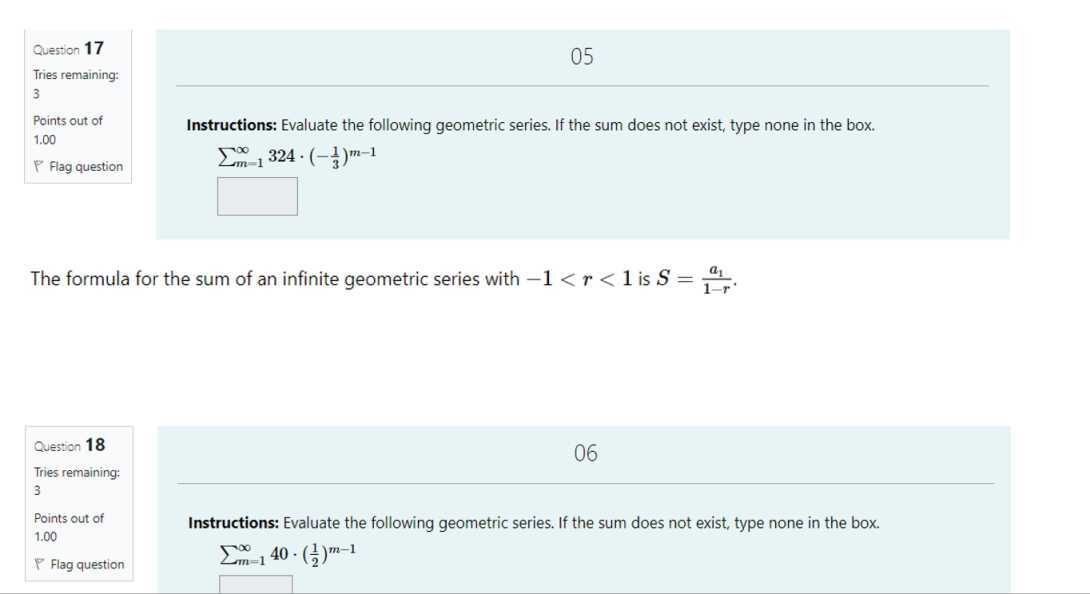Click the flag icon for Question 18
Image resolution: width=1090 pixels, height=594 pixels.
pos(39,565)
